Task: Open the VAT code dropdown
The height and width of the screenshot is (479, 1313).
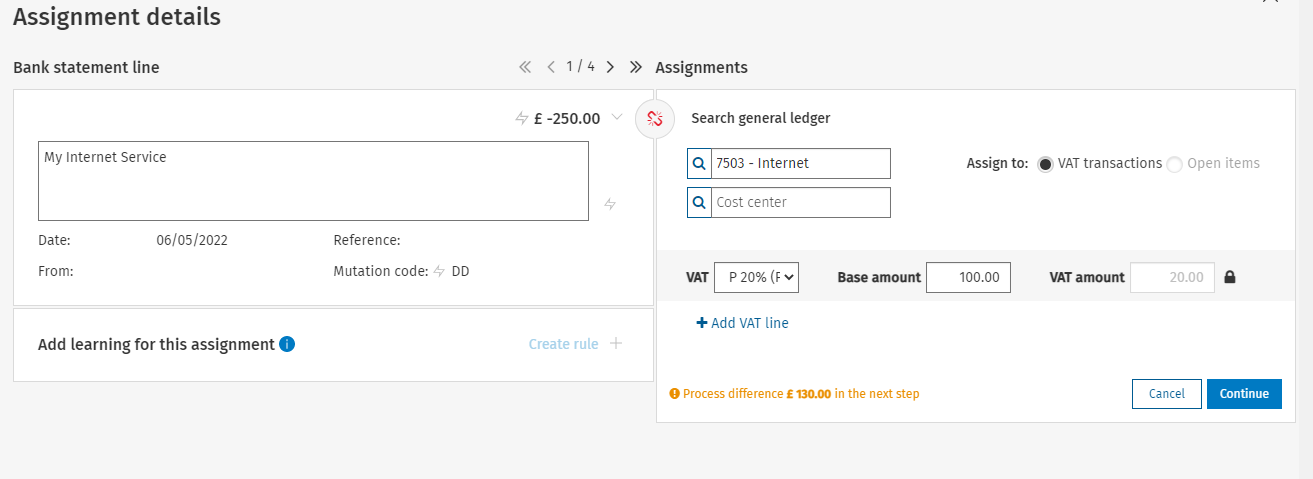Action: [x=756, y=277]
